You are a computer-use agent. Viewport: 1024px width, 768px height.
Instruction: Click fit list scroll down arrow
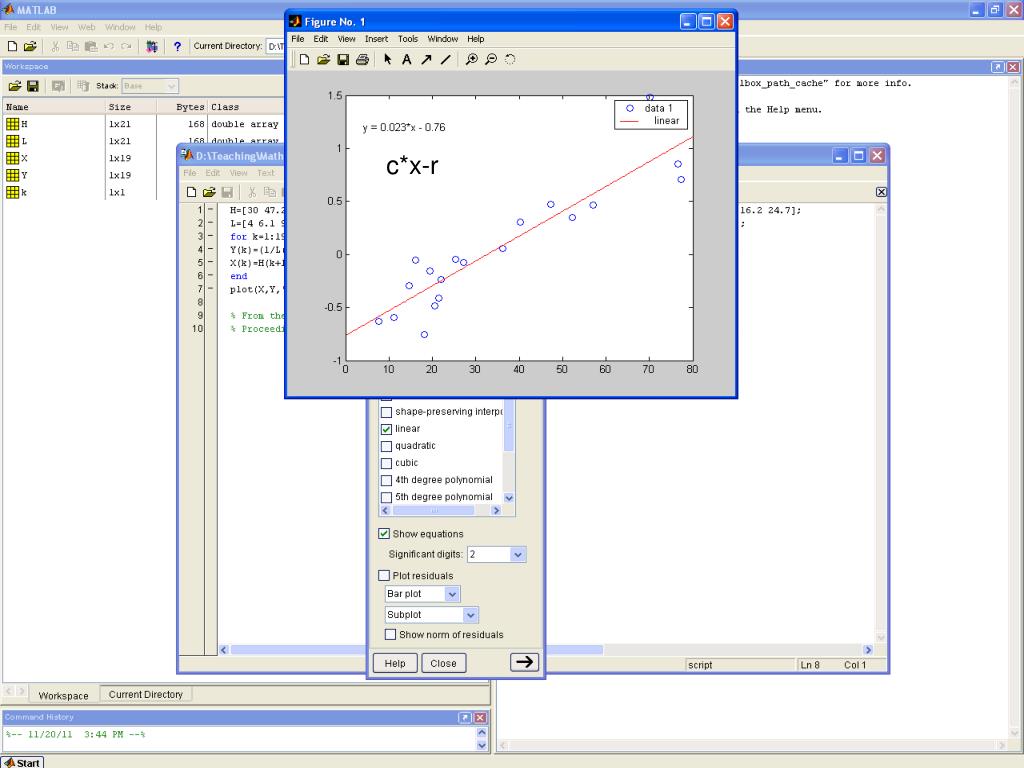(x=509, y=498)
